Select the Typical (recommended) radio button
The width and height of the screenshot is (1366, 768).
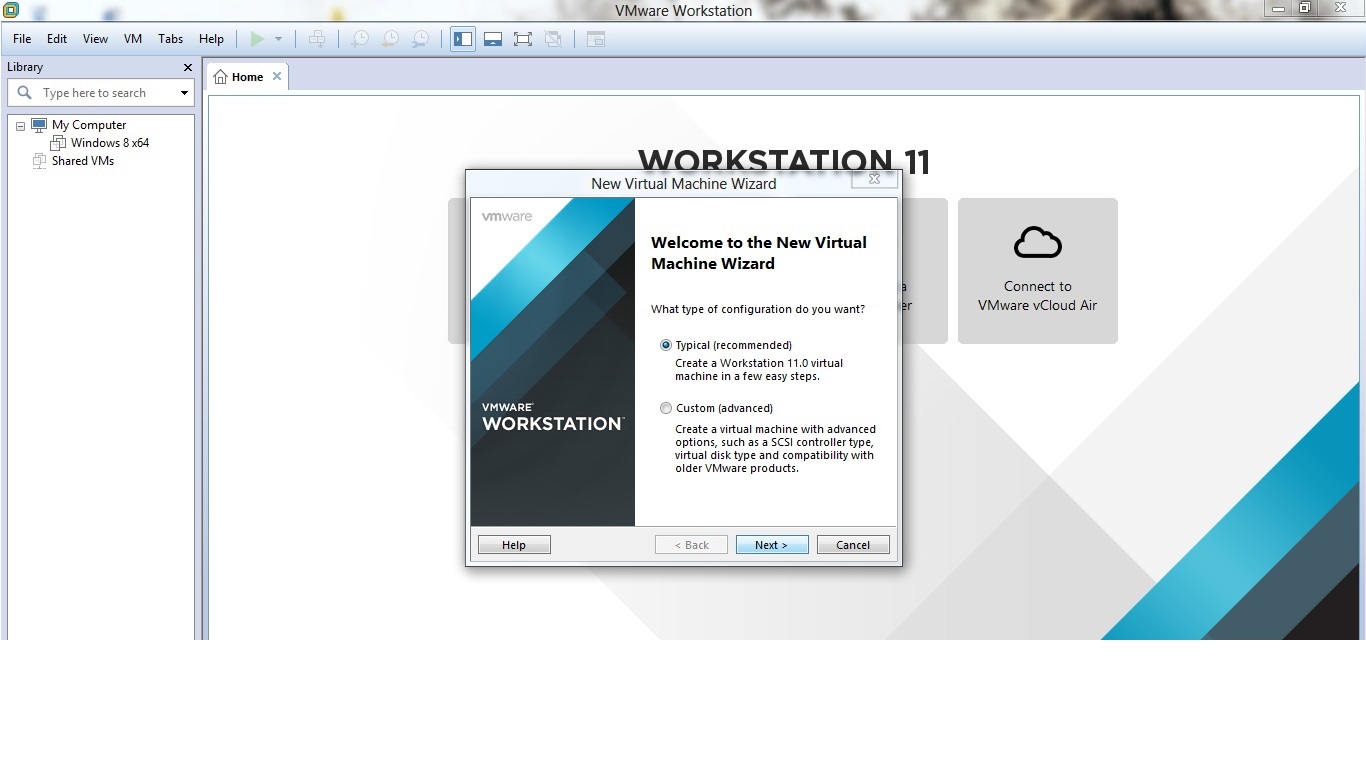point(666,345)
